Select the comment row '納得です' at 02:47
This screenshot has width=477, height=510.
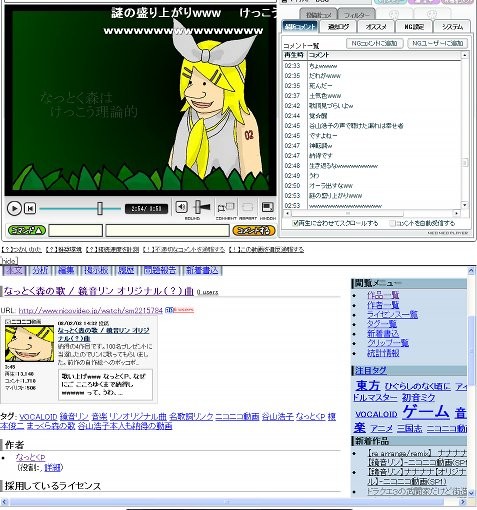tap(372, 156)
